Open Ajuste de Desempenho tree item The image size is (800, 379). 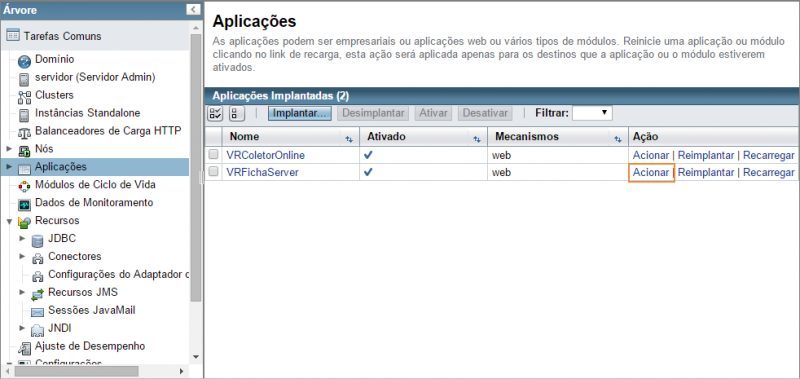pos(90,346)
